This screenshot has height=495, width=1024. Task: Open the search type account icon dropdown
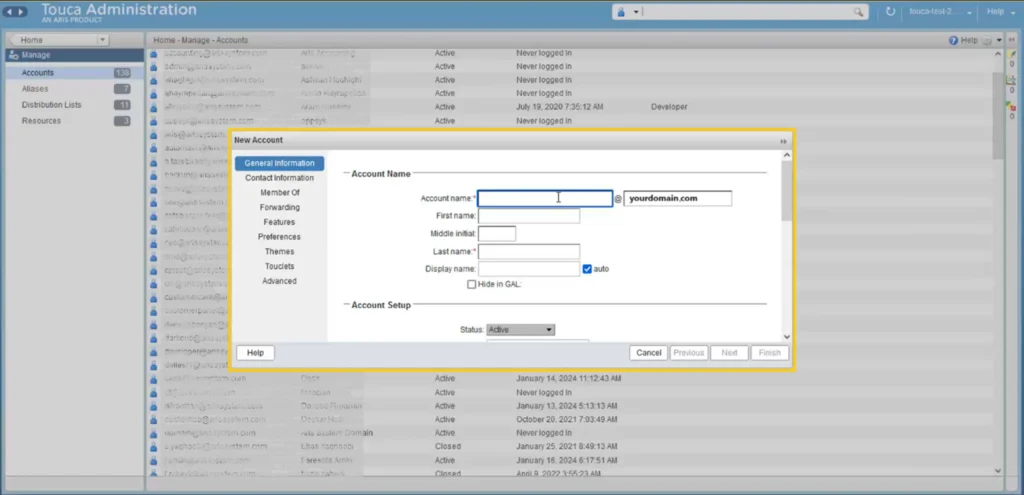click(x=626, y=12)
